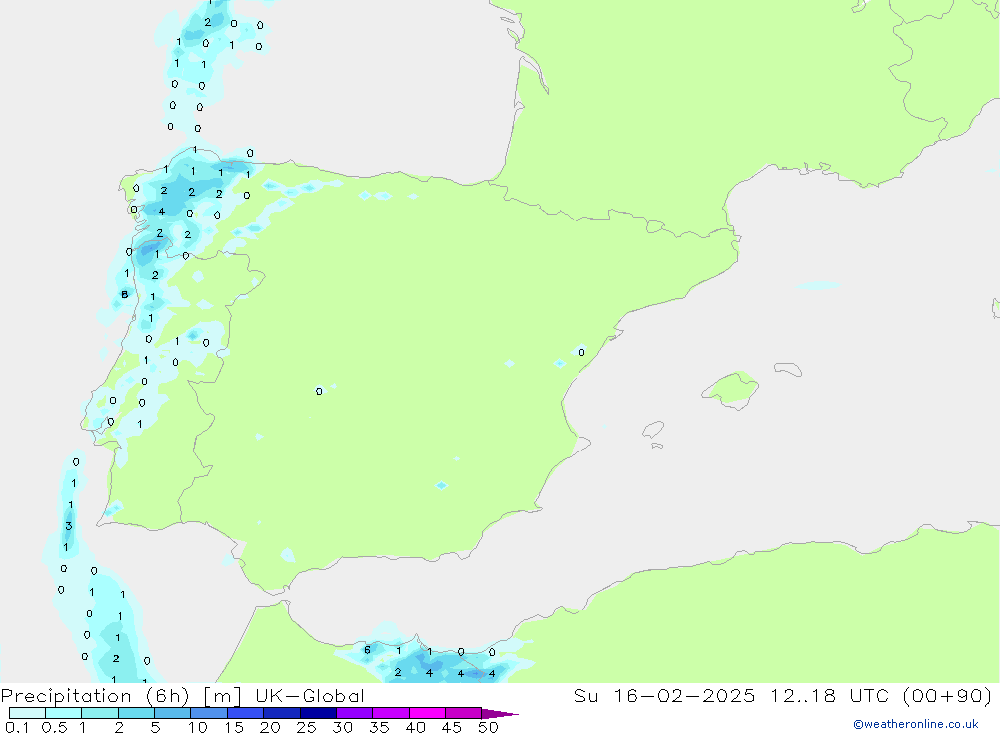Screen dimensions: 1000x733
Task: Click the '50' legend scale label
Action: coord(488,727)
